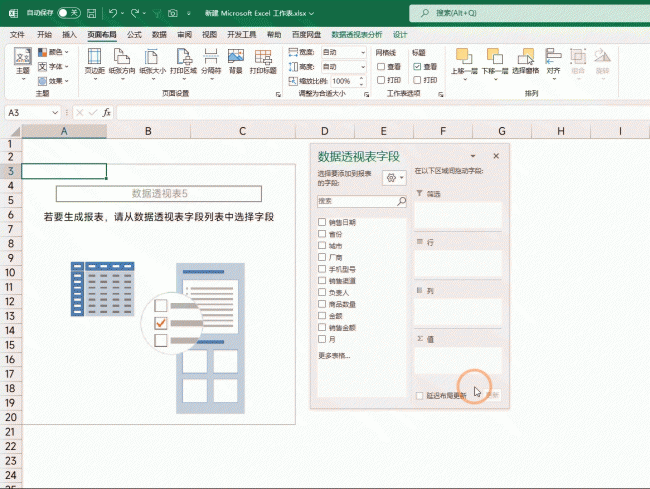Open 页面设置 dialog launcher
Viewport: 650px width, 489px height.
(278, 94)
